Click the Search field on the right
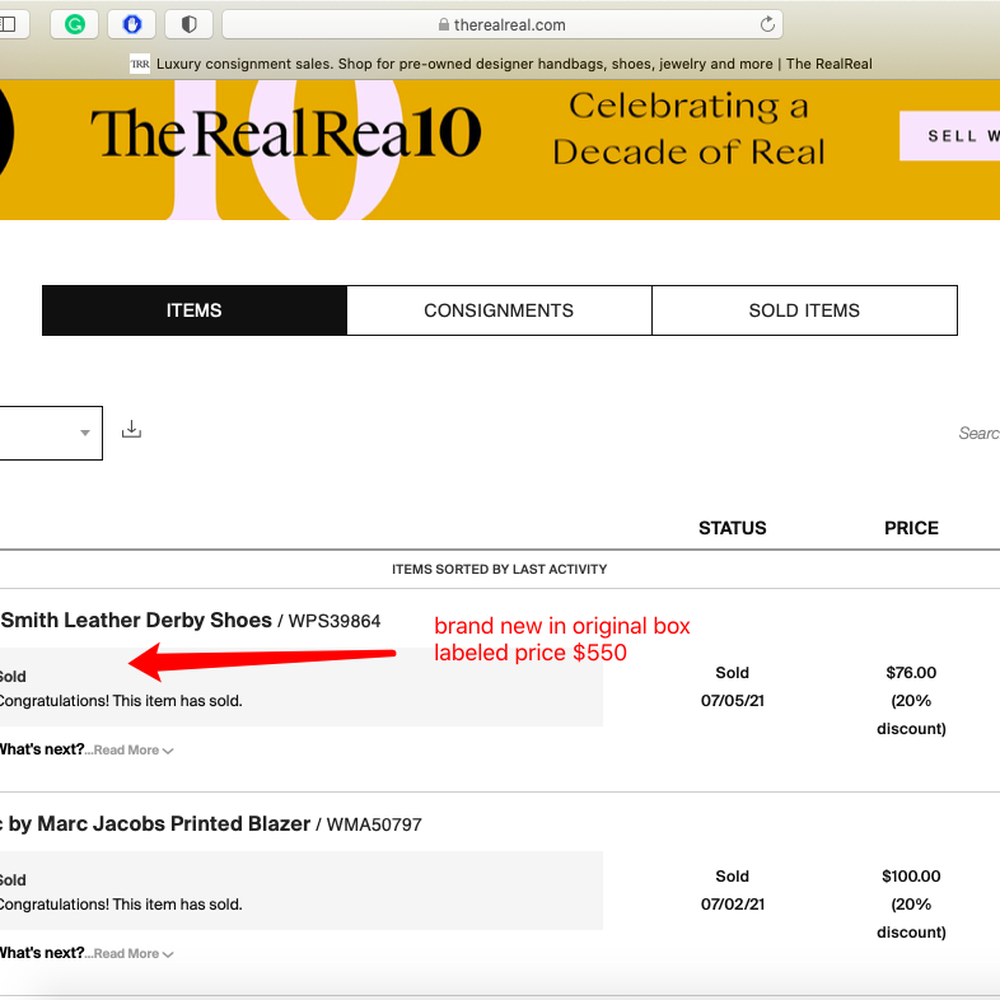Viewport: 1000px width, 1000px height. pos(979,433)
